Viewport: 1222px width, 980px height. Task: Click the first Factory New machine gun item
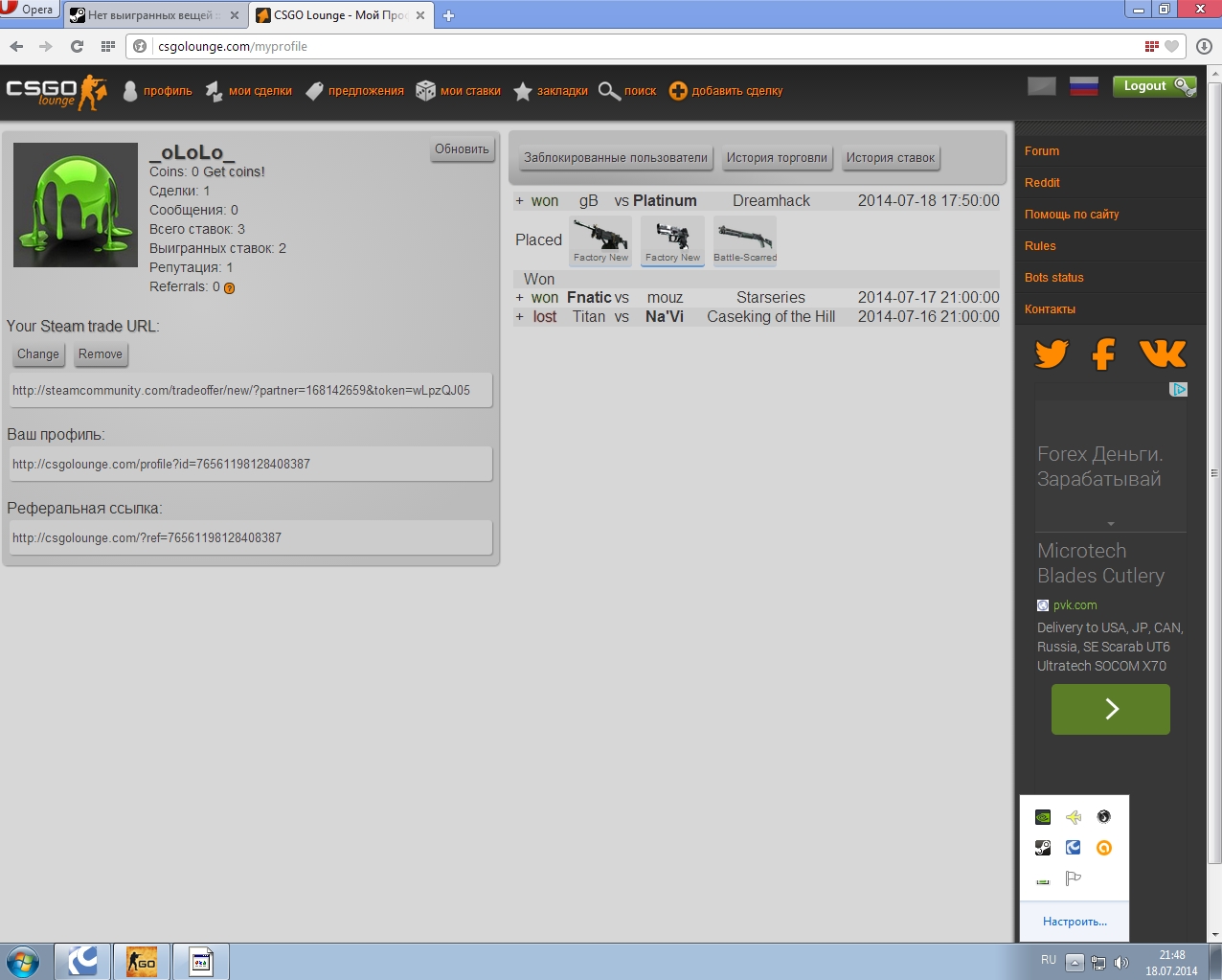point(600,240)
